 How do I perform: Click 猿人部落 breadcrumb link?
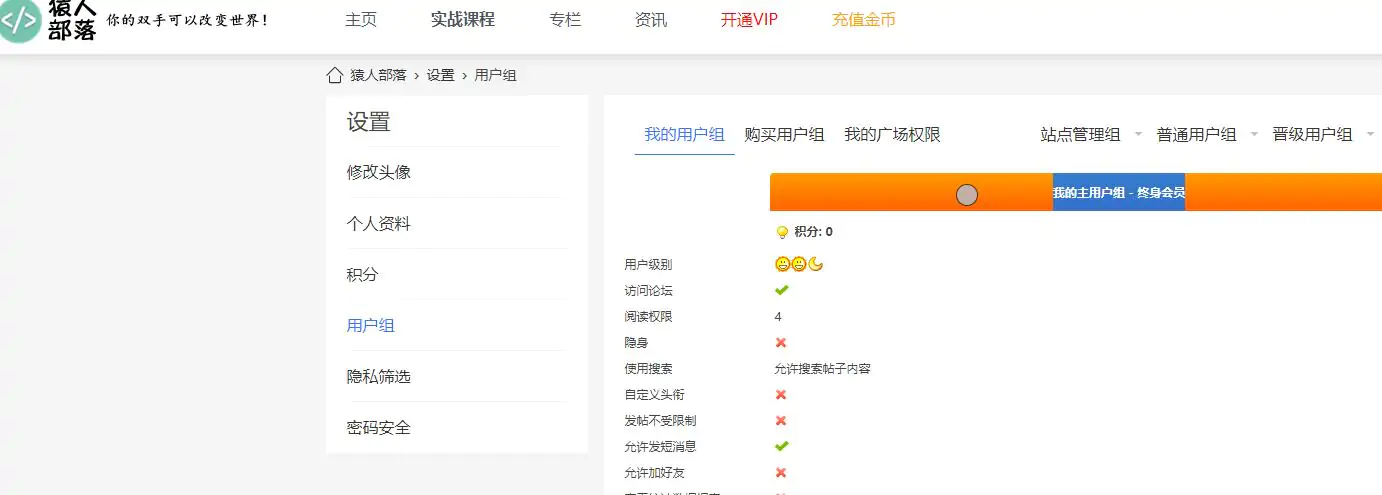point(378,75)
